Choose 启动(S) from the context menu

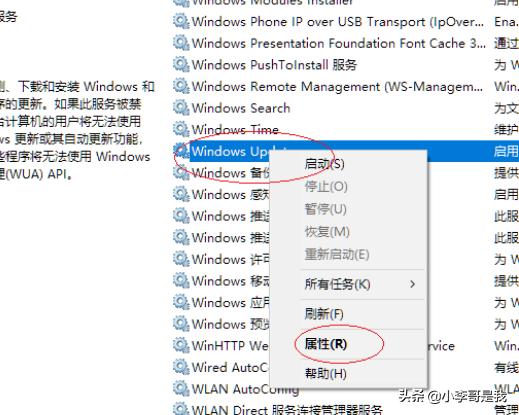[324, 164]
